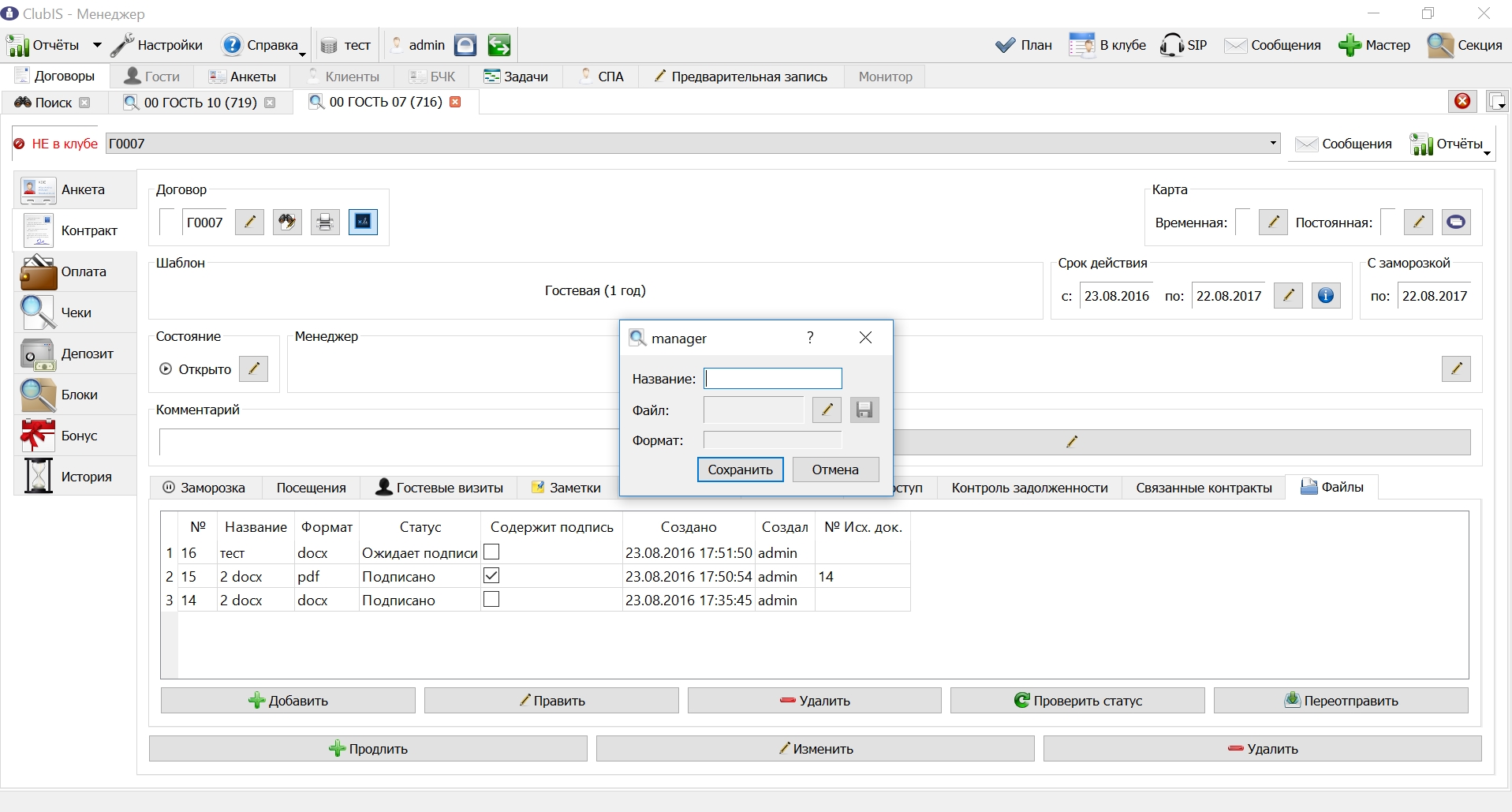Image resolution: width=1512 pixels, height=812 pixels.
Task: Open В клубе list
Action: (x=1107, y=45)
